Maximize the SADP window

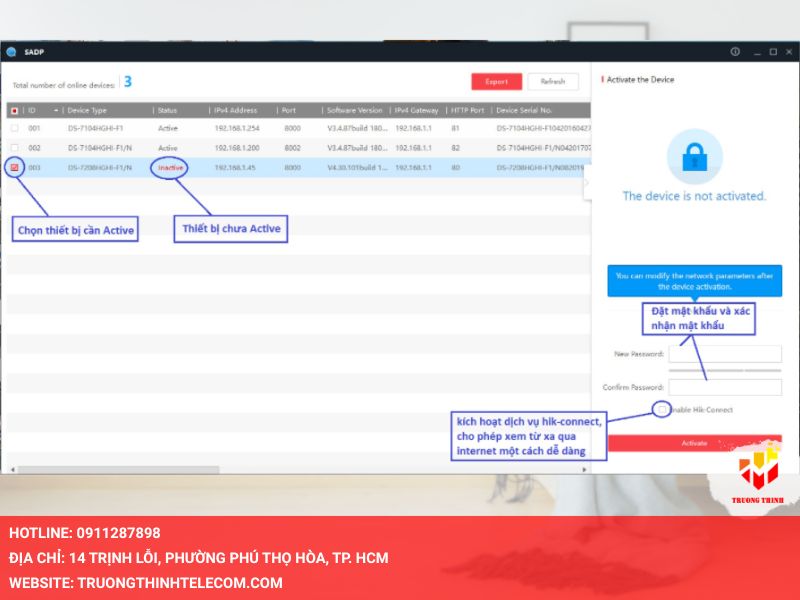[x=773, y=52]
